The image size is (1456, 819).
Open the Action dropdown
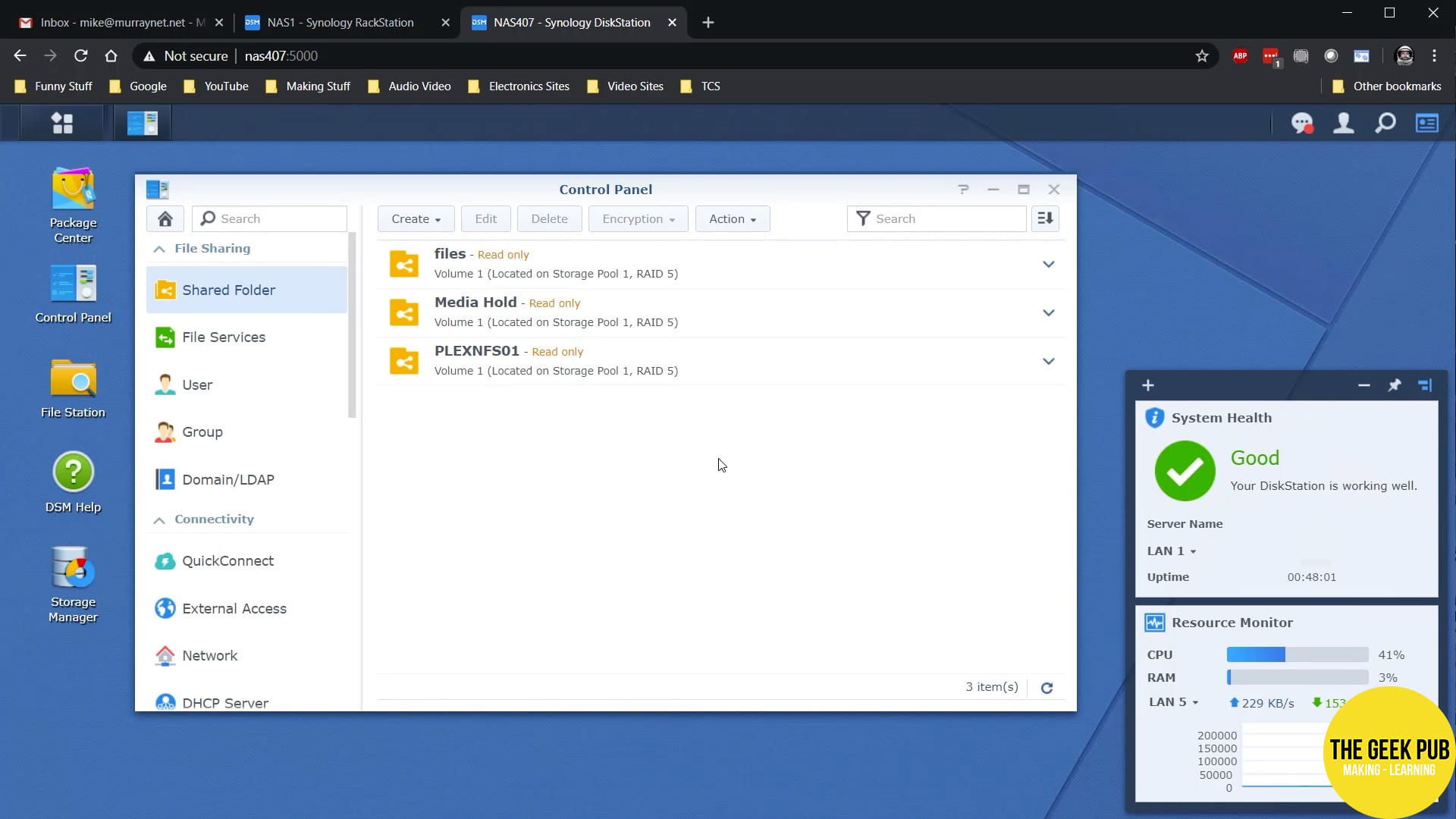[x=733, y=219]
